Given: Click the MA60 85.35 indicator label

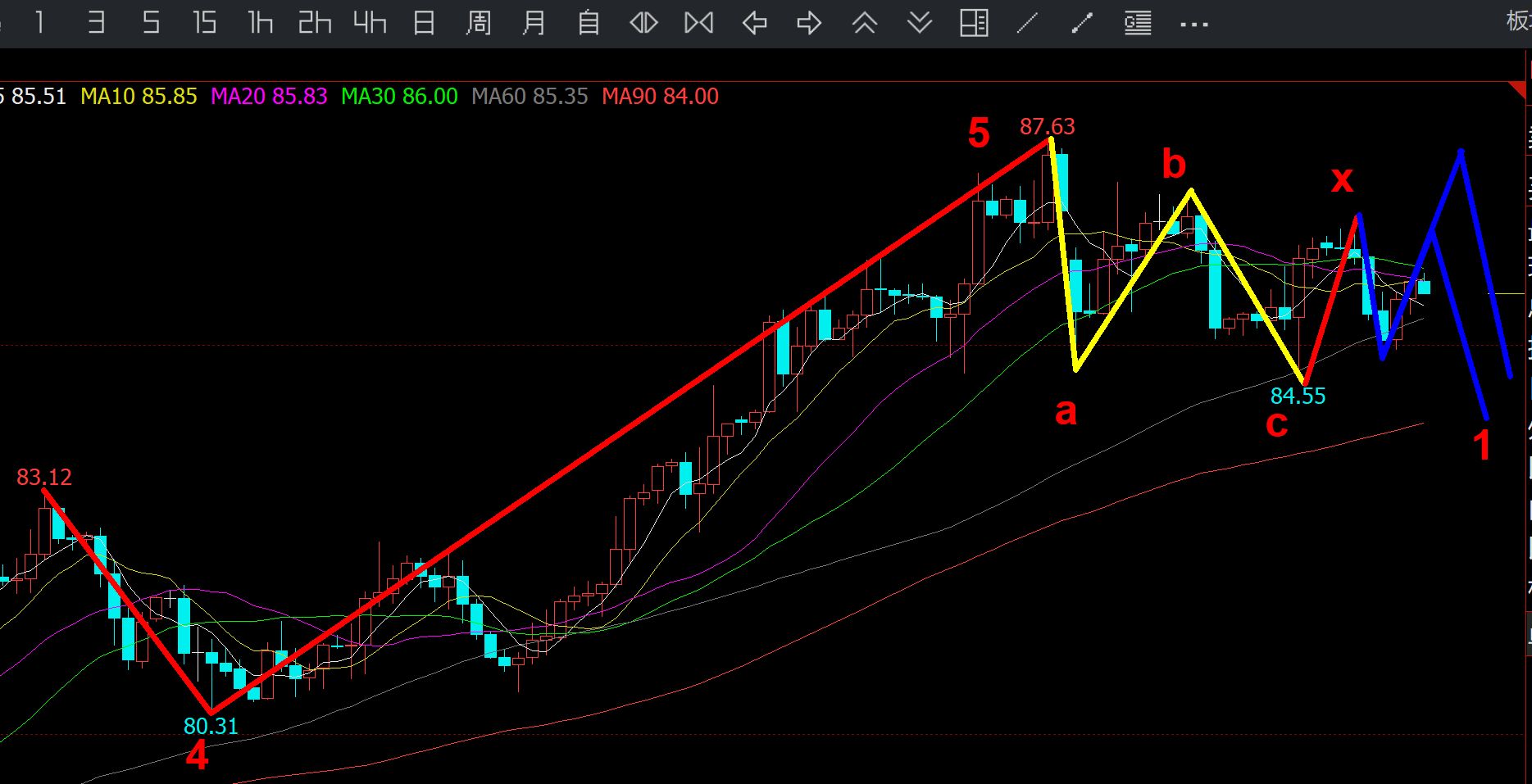Looking at the screenshot, I should pos(530,97).
